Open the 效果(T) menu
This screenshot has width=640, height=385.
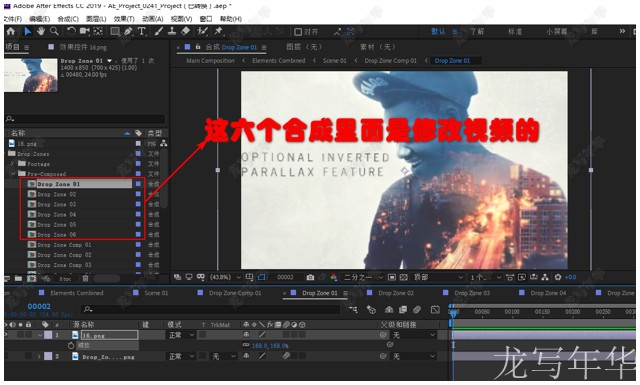pyautogui.click(x=124, y=19)
